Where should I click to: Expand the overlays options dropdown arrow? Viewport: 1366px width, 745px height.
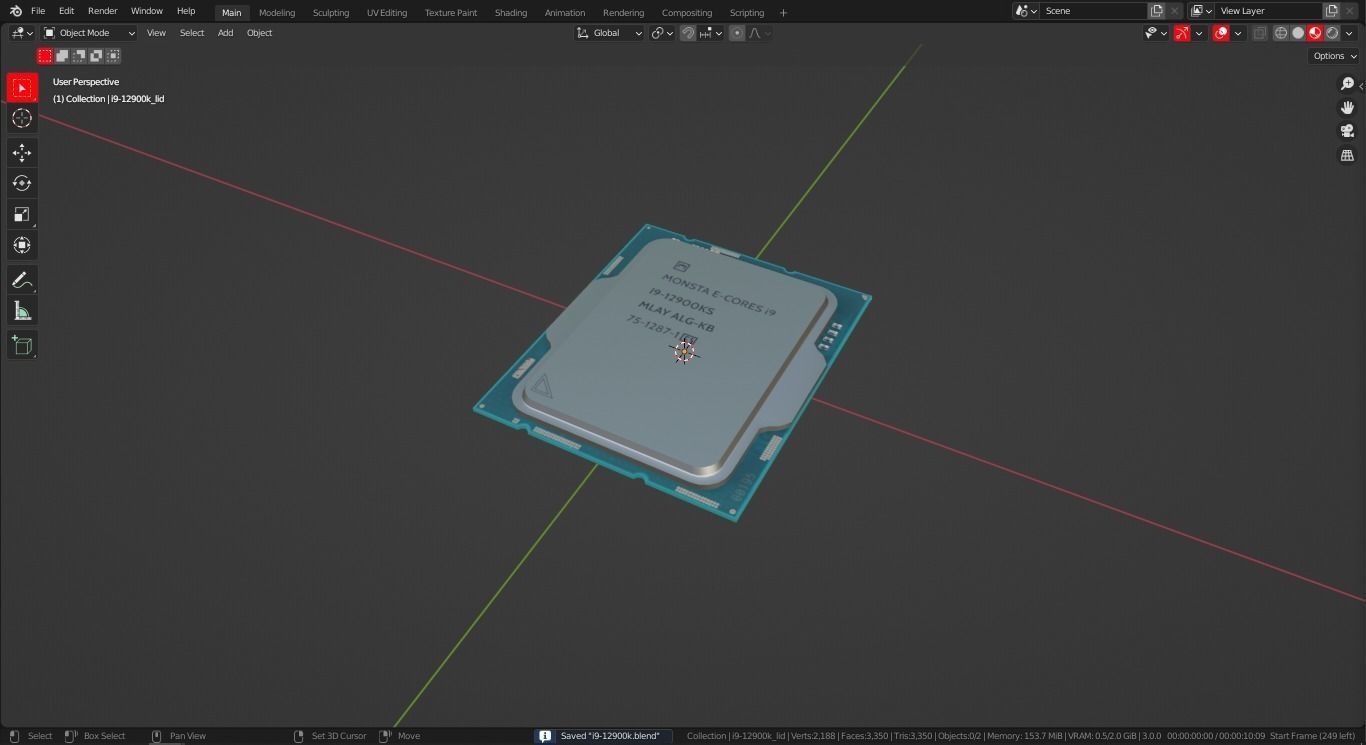[x=1238, y=33]
